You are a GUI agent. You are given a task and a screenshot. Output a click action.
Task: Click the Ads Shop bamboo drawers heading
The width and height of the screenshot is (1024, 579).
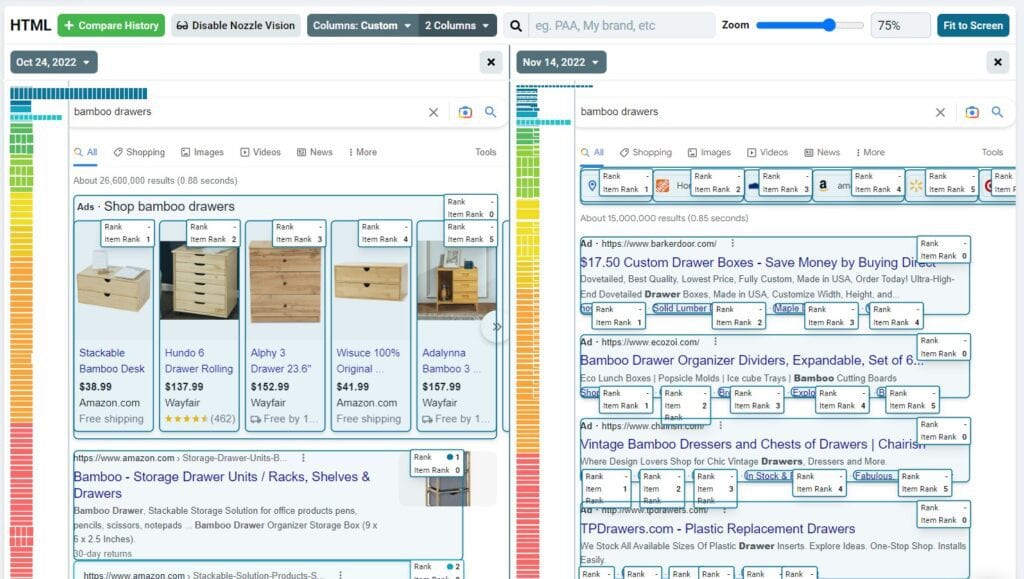156,206
